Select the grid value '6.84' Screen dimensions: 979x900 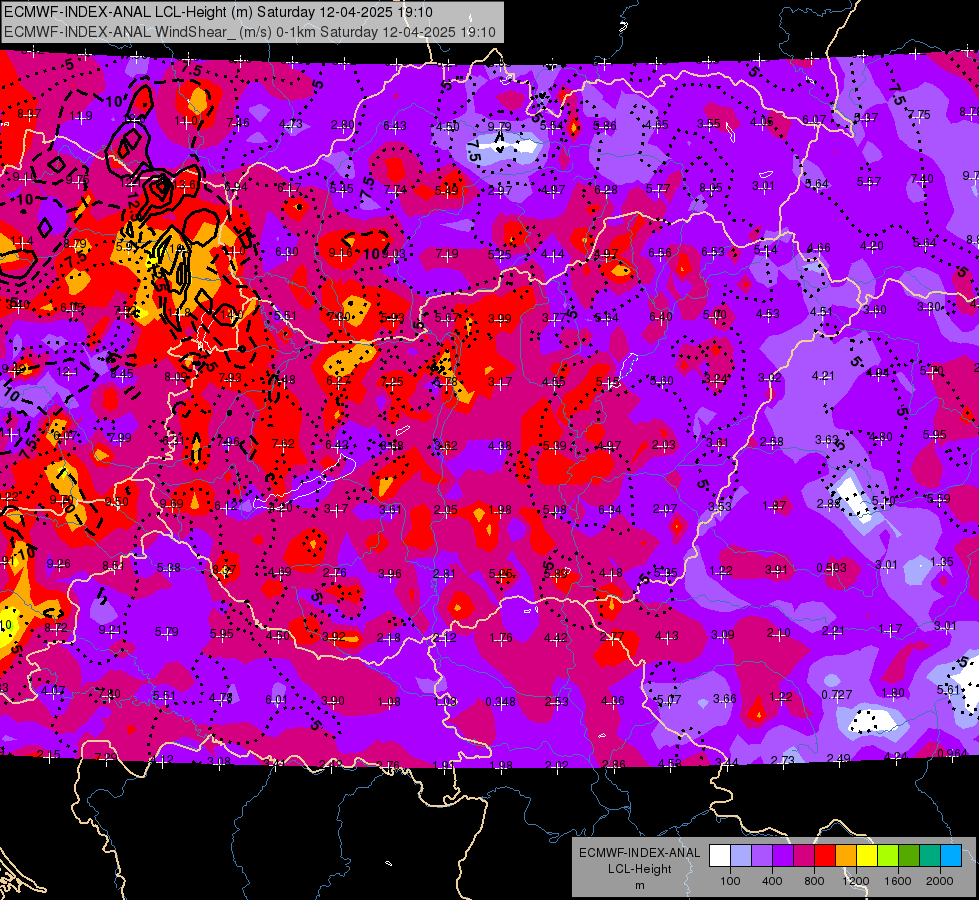[609, 510]
